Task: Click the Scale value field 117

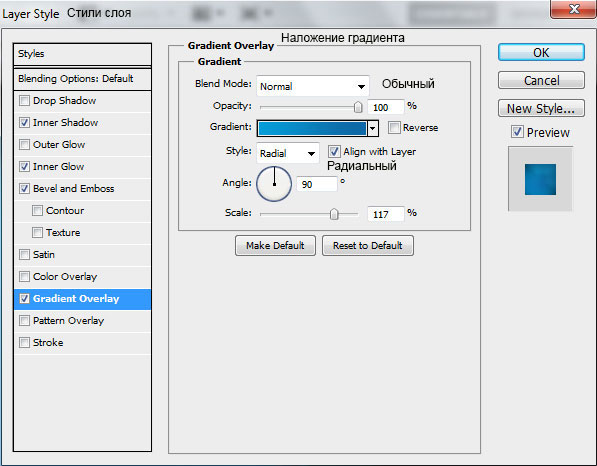Action: (386, 214)
